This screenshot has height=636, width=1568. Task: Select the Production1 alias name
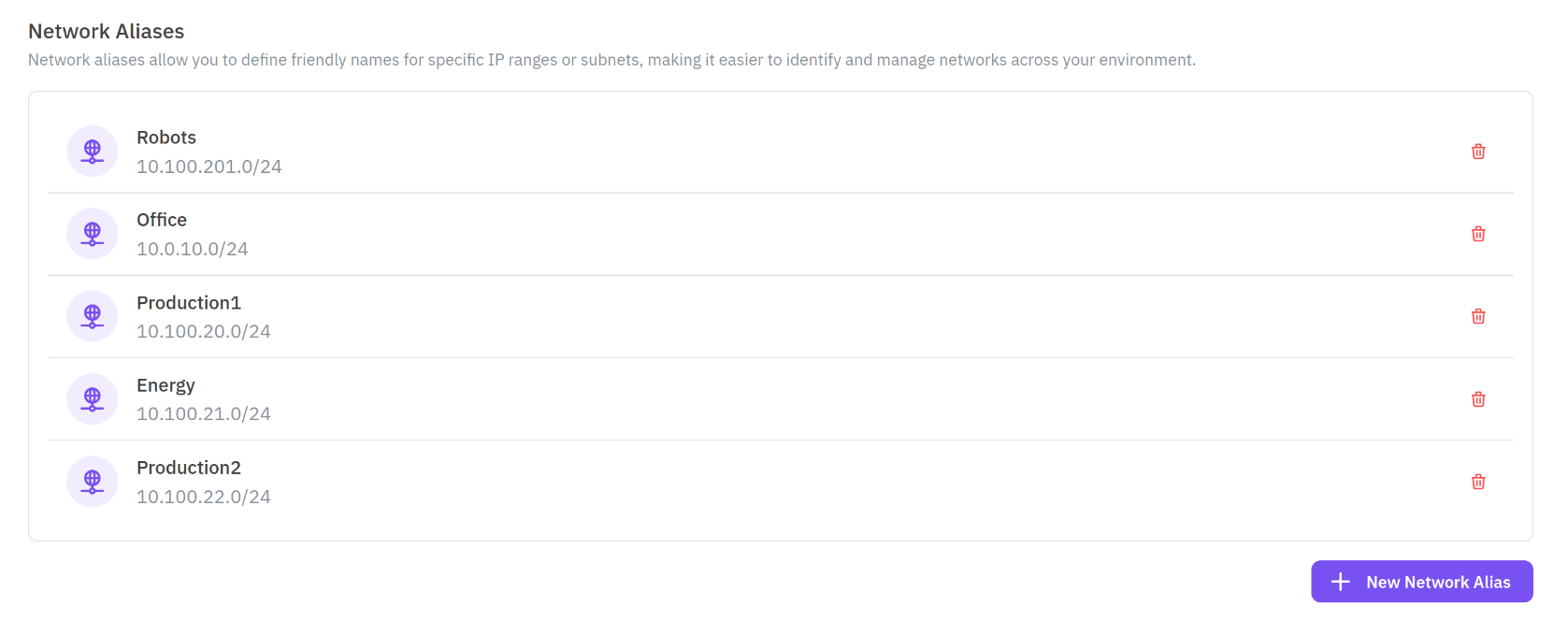(x=189, y=303)
